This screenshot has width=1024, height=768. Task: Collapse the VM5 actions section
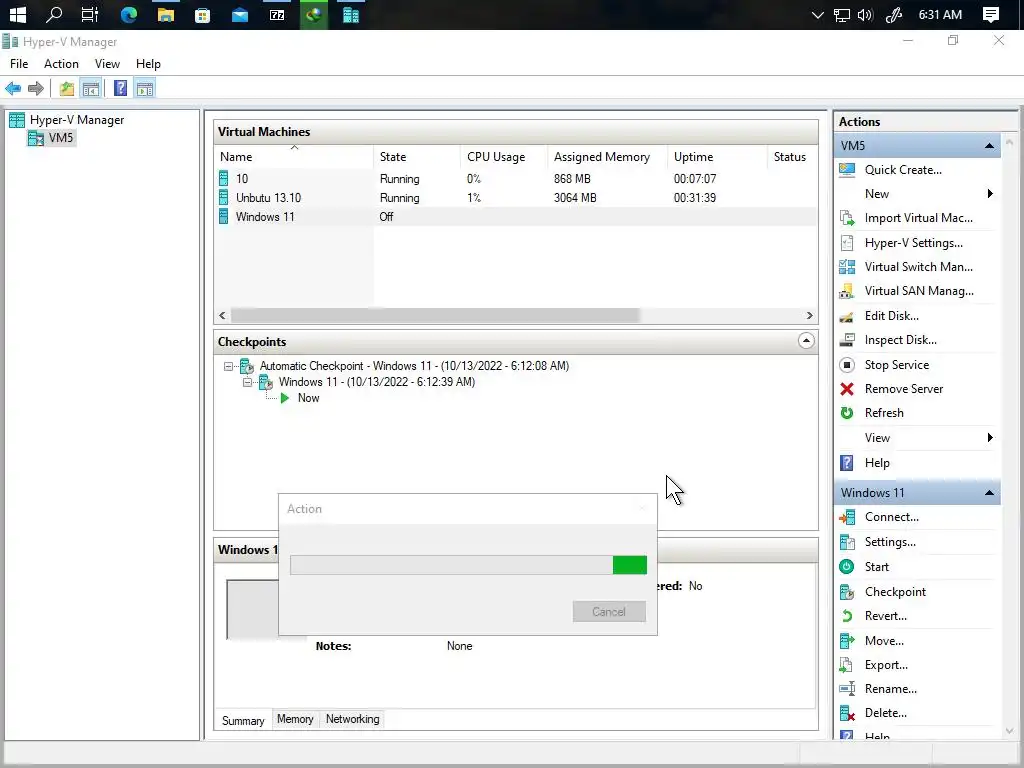(989, 146)
